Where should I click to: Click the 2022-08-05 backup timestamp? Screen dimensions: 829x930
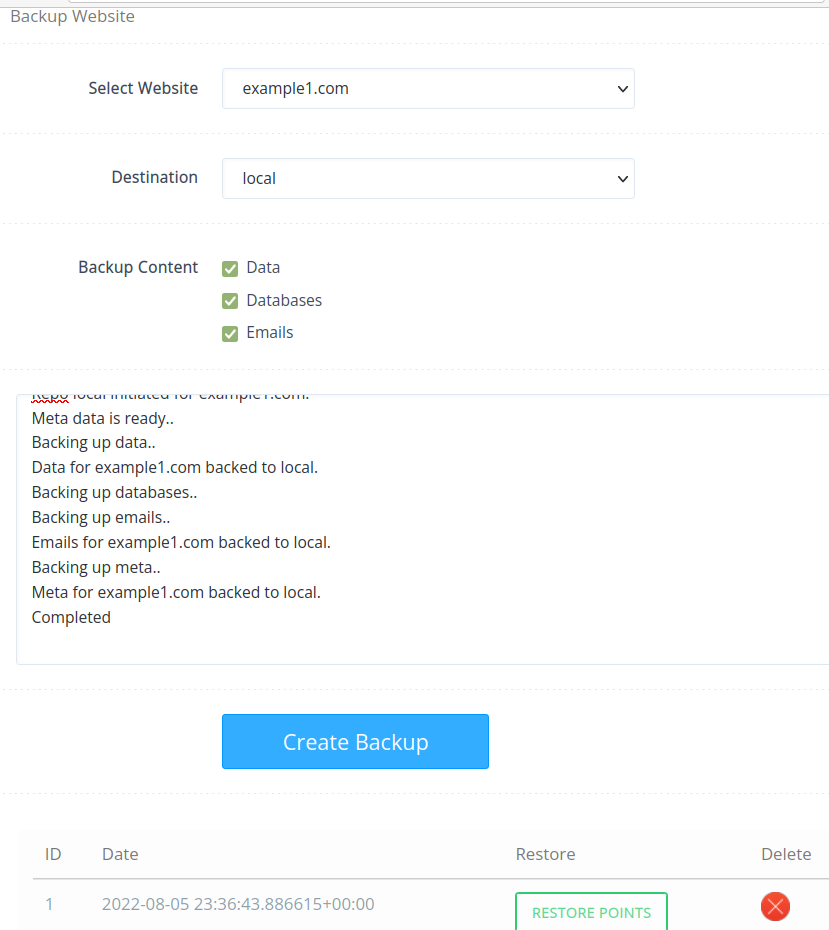click(238, 905)
